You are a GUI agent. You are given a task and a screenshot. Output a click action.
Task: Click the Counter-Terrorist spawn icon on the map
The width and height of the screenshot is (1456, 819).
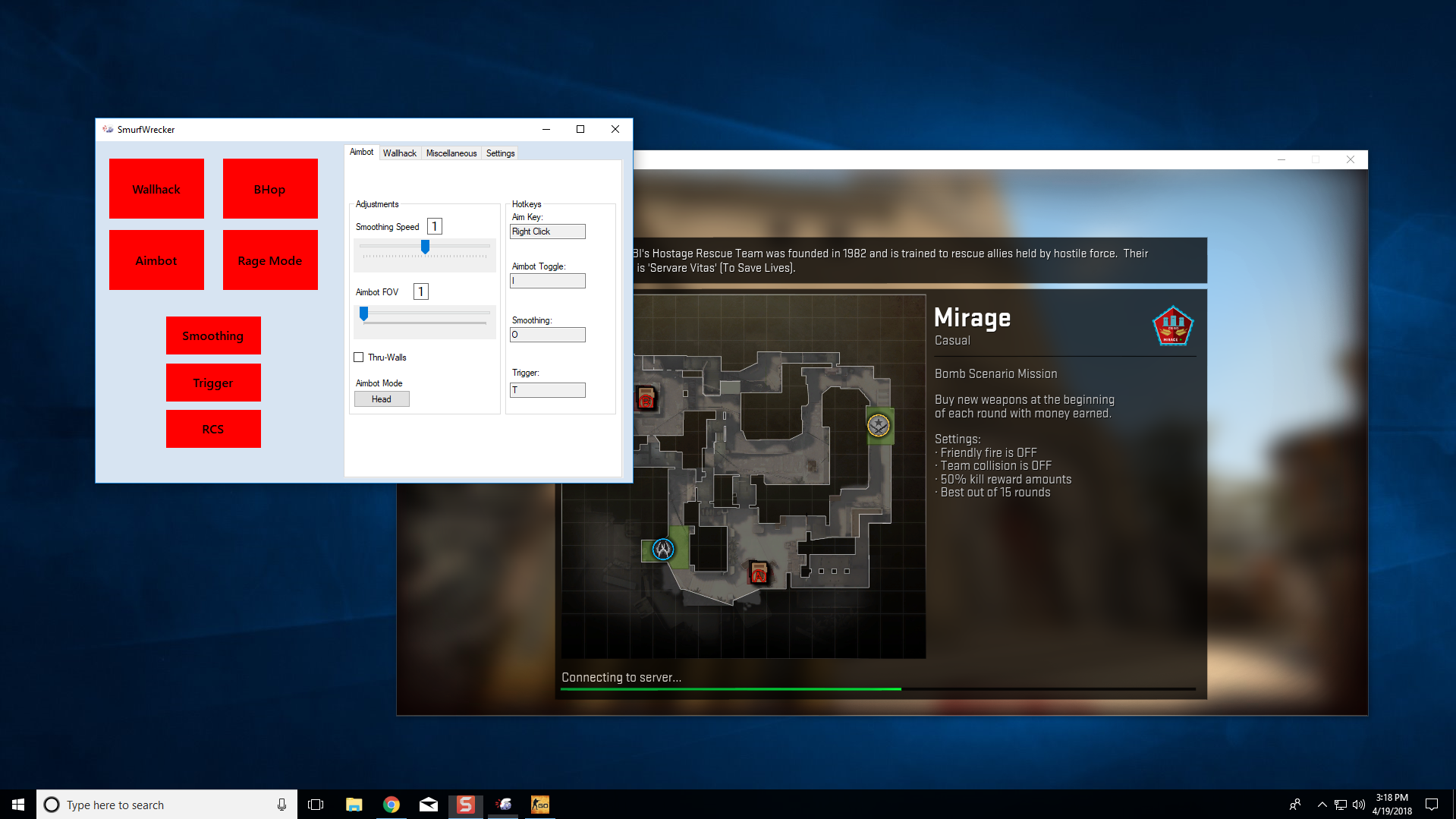coord(663,549)
